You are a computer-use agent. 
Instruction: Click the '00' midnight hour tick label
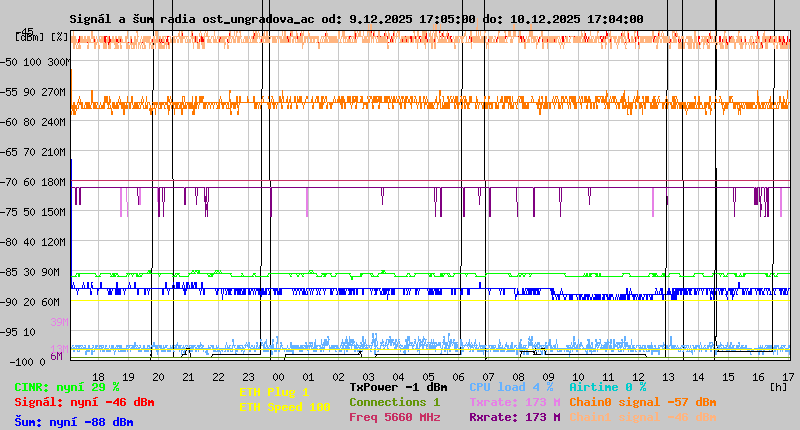(278, 377)
